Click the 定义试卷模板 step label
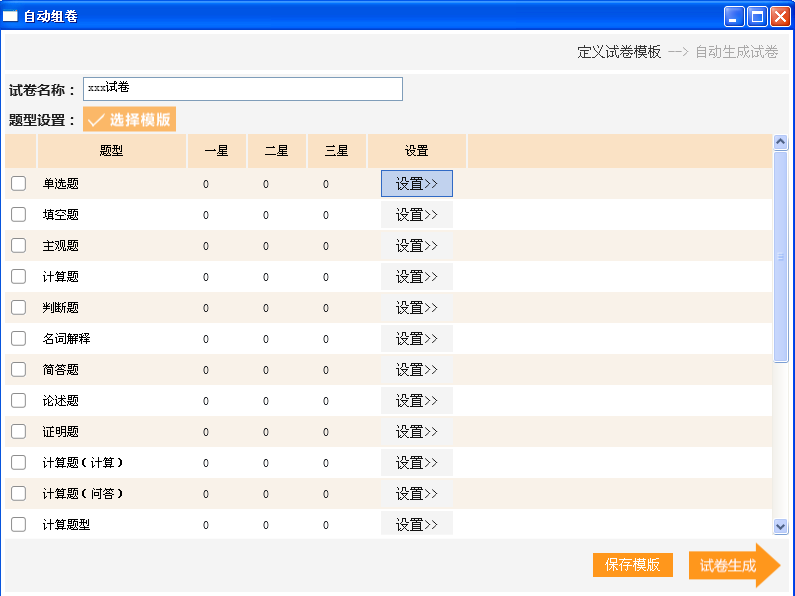Image resolution: width=795 pixels, height=596 pixels. coord(619,52)
